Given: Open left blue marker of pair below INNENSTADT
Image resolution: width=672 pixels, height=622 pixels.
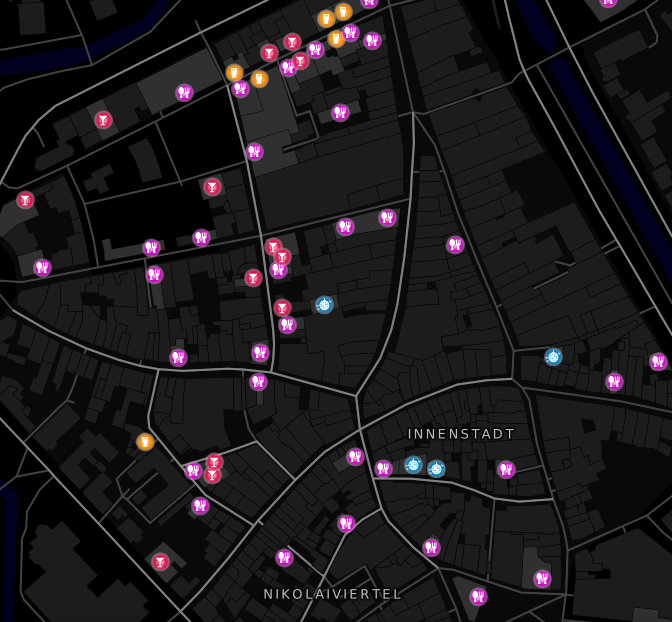Looking at the screenshot, I should [x=413, y=465].
